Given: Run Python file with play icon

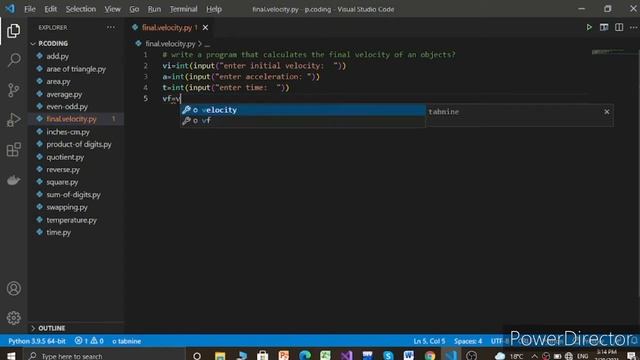Looking at the screenshot, I should pos(589,27).
